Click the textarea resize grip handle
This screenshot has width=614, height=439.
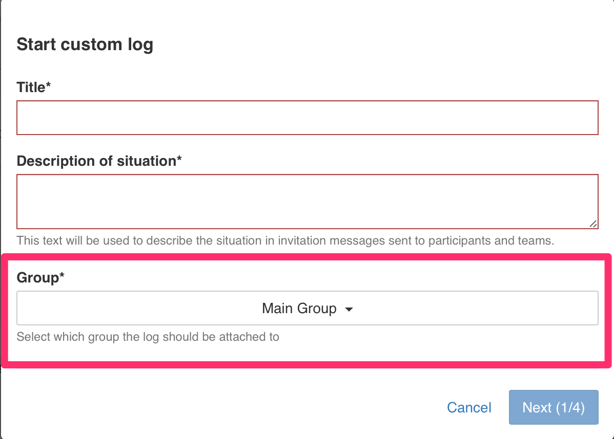point(592,223)
